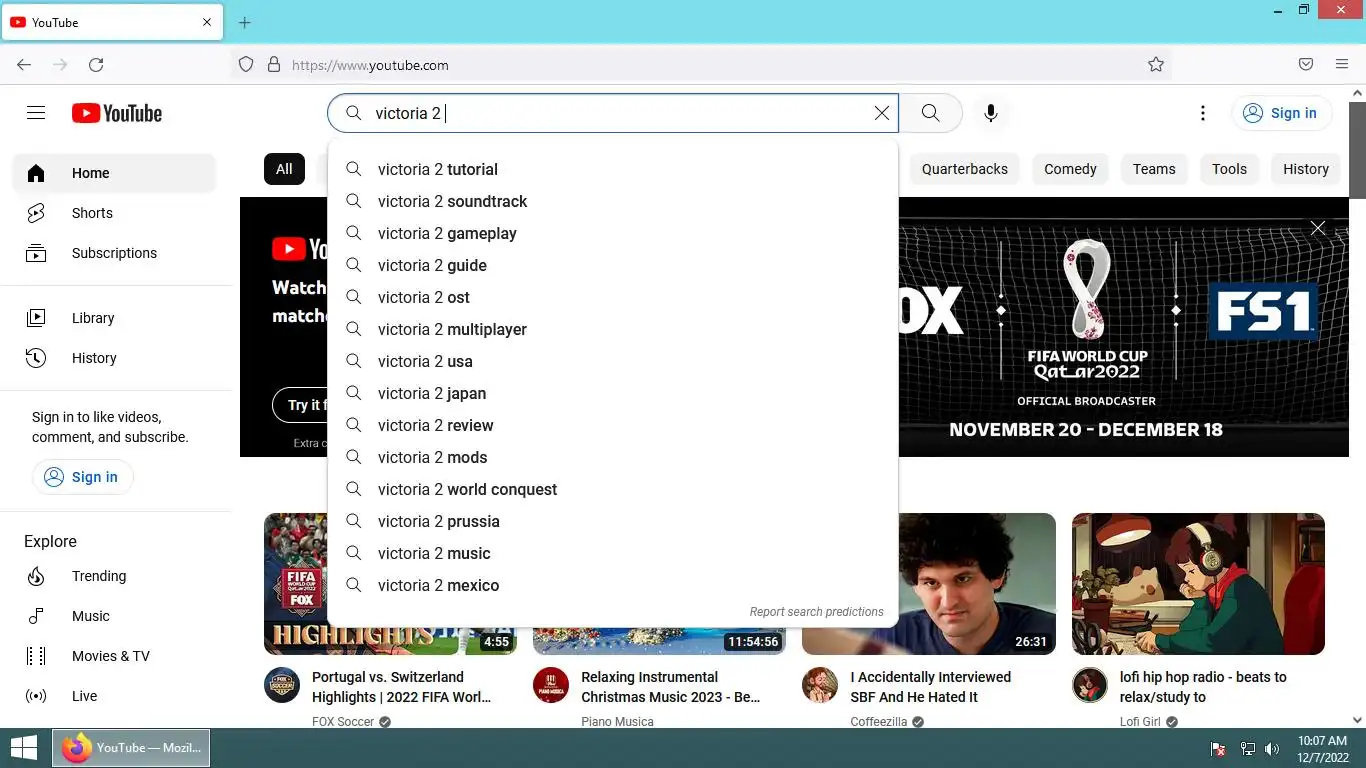The width and height of the screenshot is (1366, 768).
Task: Reload the page with the refresh icon
Action: [96, 65]
